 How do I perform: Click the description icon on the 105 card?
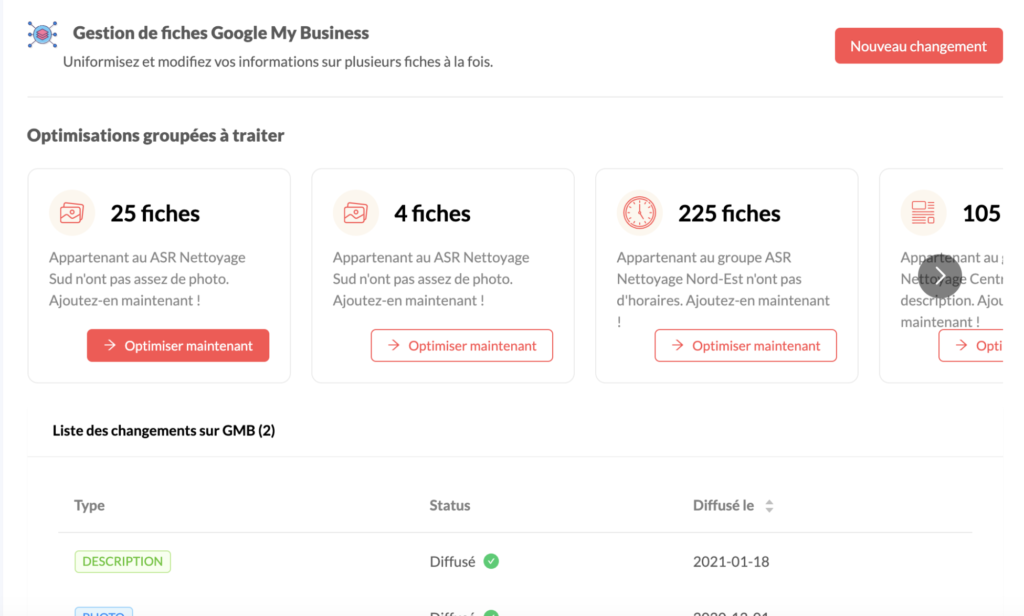[923, 213]
